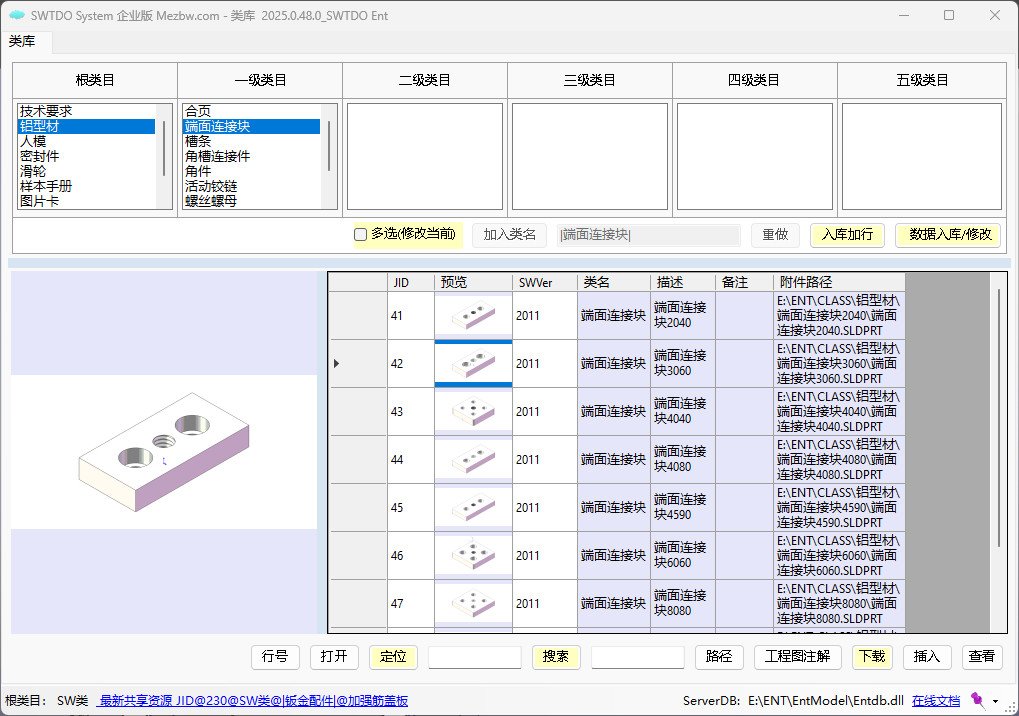Viewport: 1019px width, 716px height.
Task: Click the large 3D part preview image
Action: coord(163,452)
